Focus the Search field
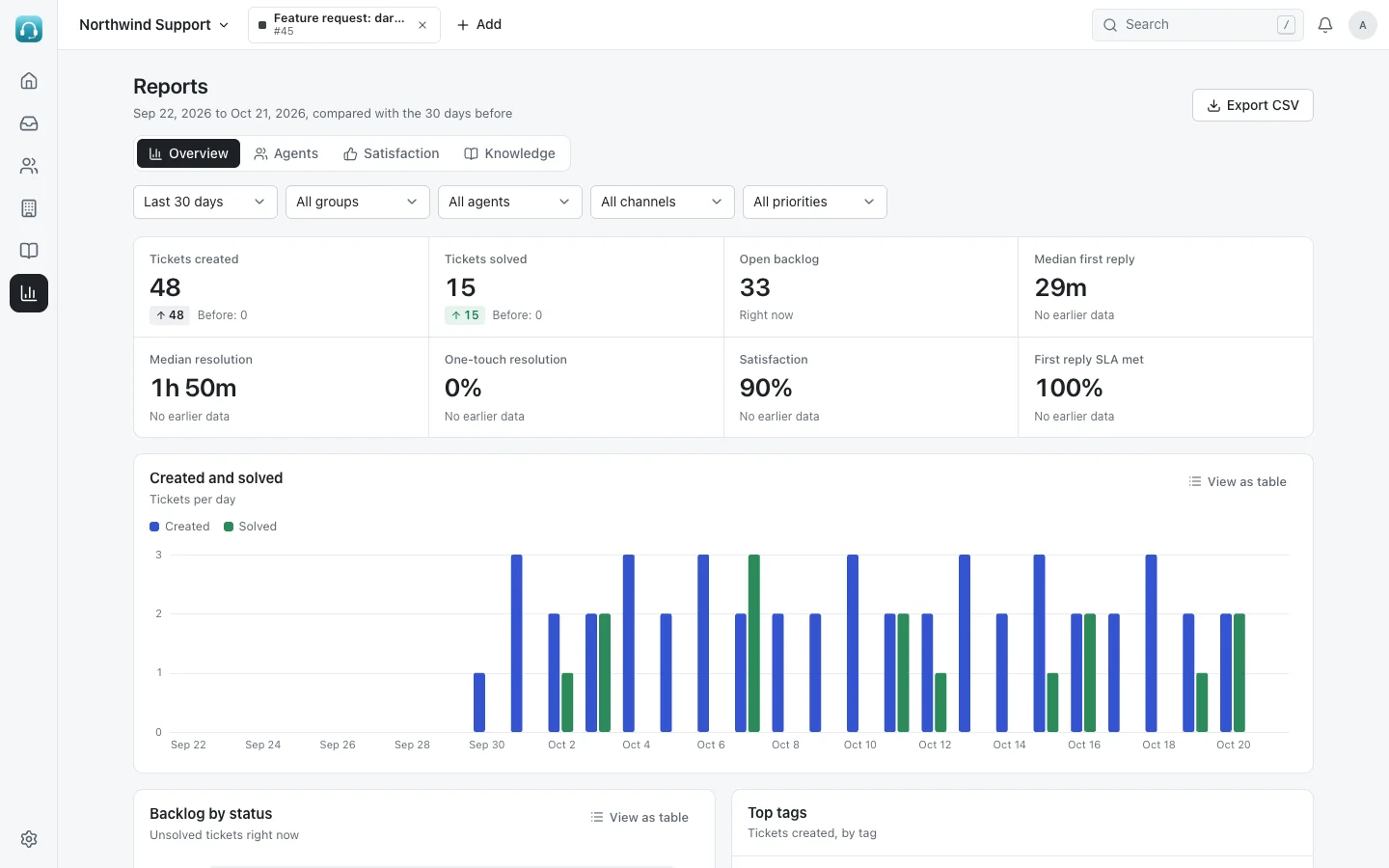The width and height of the screenshot is (1389, 868). pos(1198,25)
